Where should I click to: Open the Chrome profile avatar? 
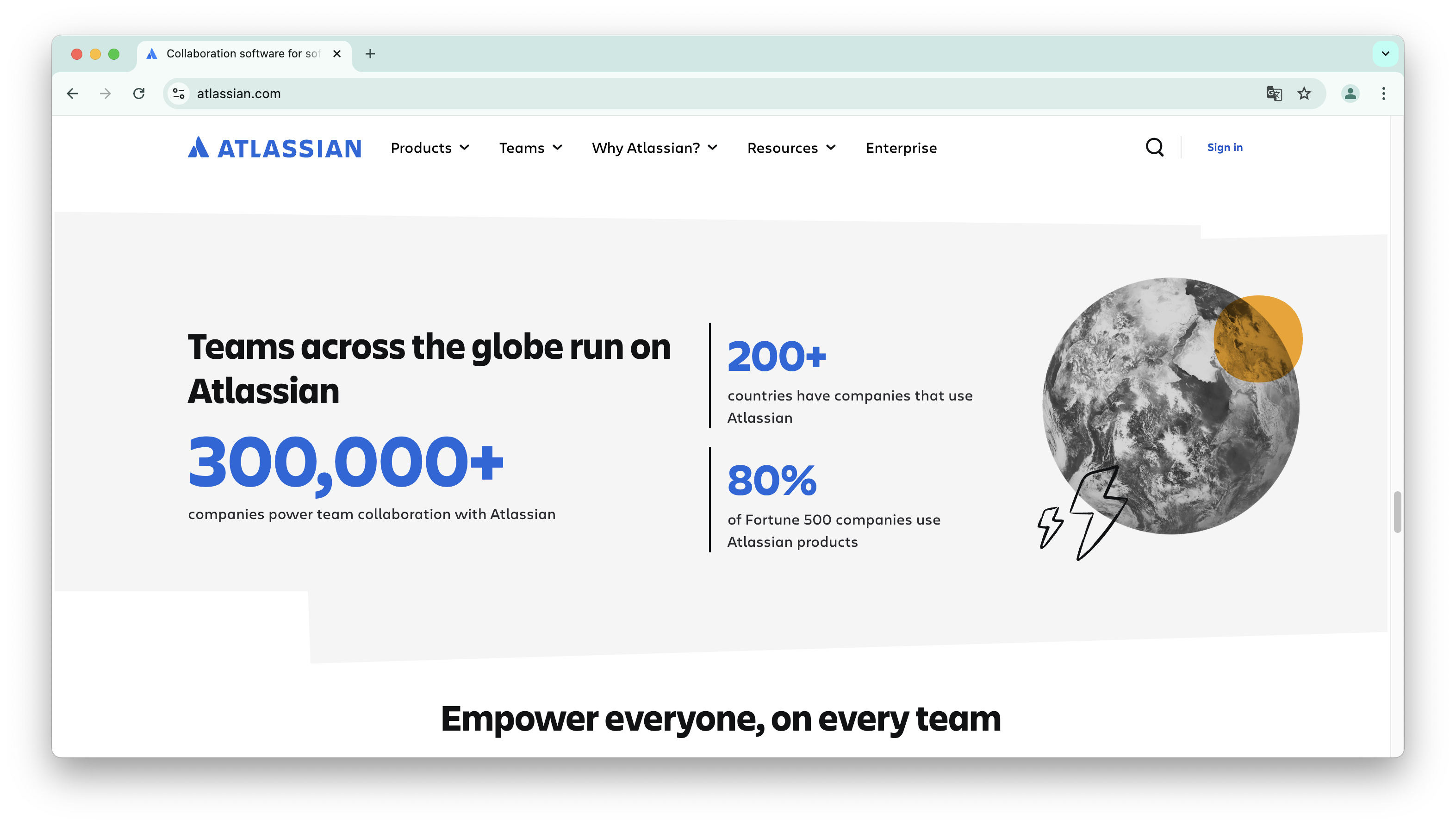pyautogui.click(x=1350, y=94)
